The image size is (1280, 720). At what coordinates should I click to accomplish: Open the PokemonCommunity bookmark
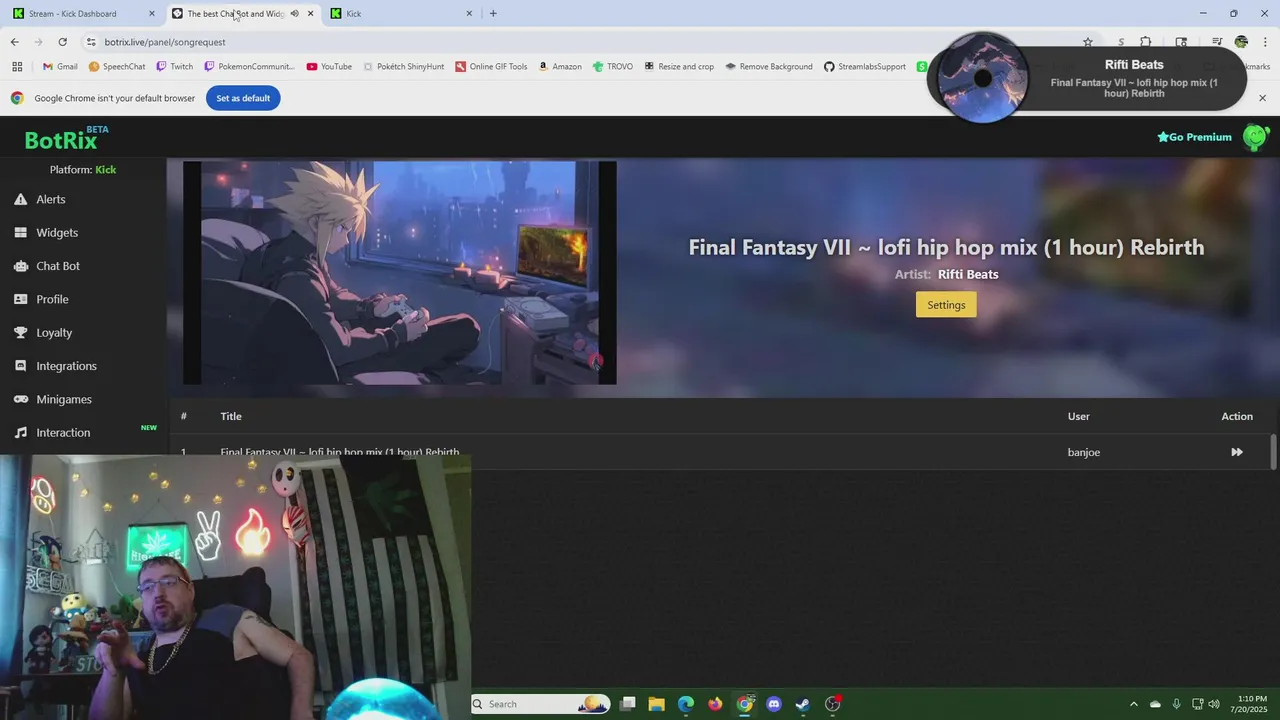point(249,67)
